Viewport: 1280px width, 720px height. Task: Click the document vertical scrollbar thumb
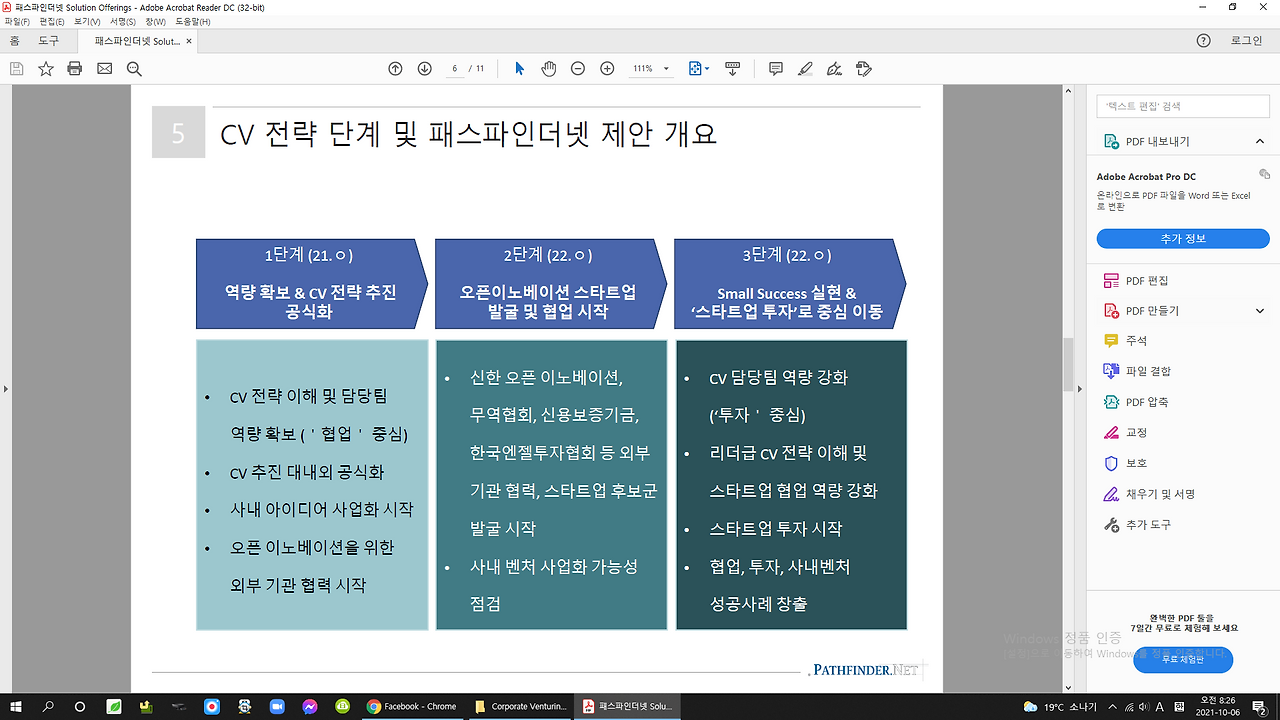tap(1068, 365)
